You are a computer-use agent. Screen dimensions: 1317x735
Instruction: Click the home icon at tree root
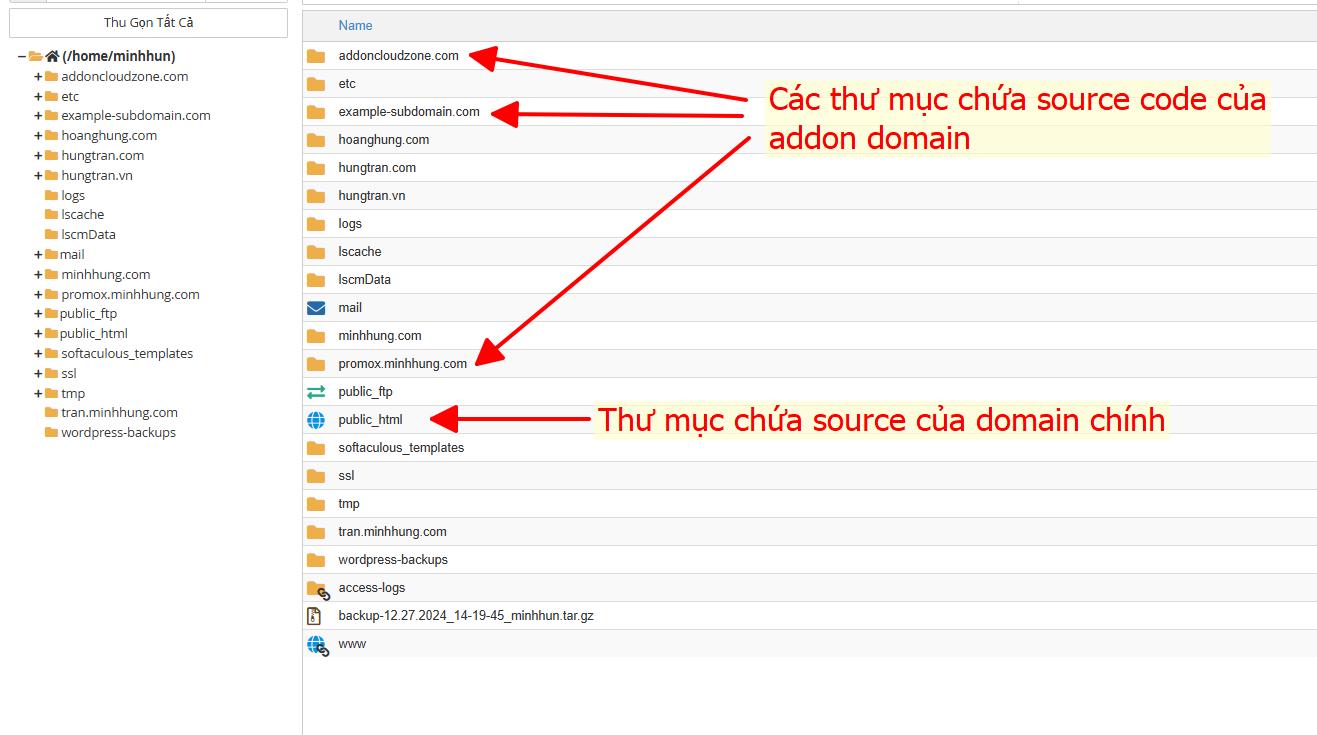[x=52, y=57]
